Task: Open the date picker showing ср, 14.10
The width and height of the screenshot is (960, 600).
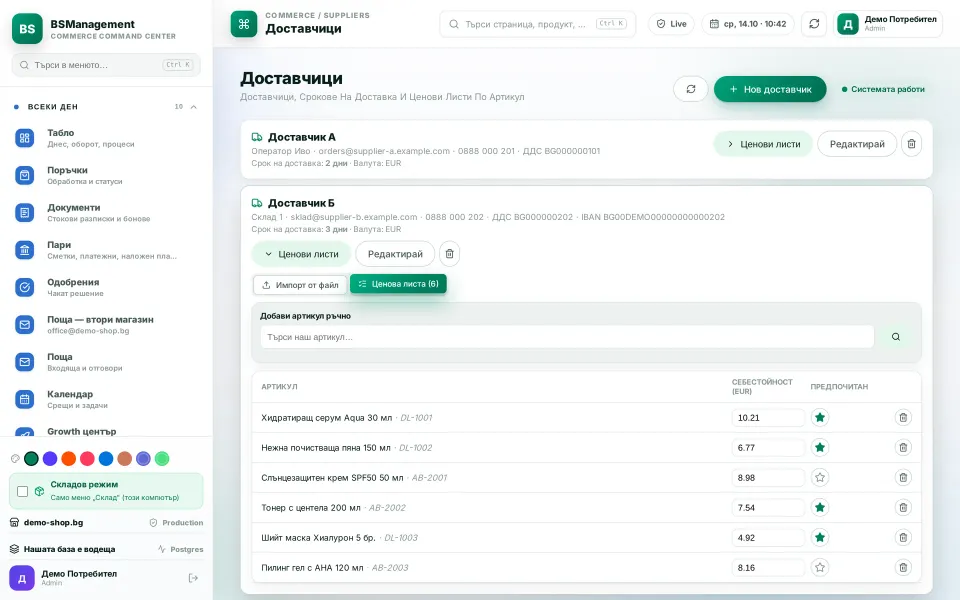Action: tap(748, 24)
